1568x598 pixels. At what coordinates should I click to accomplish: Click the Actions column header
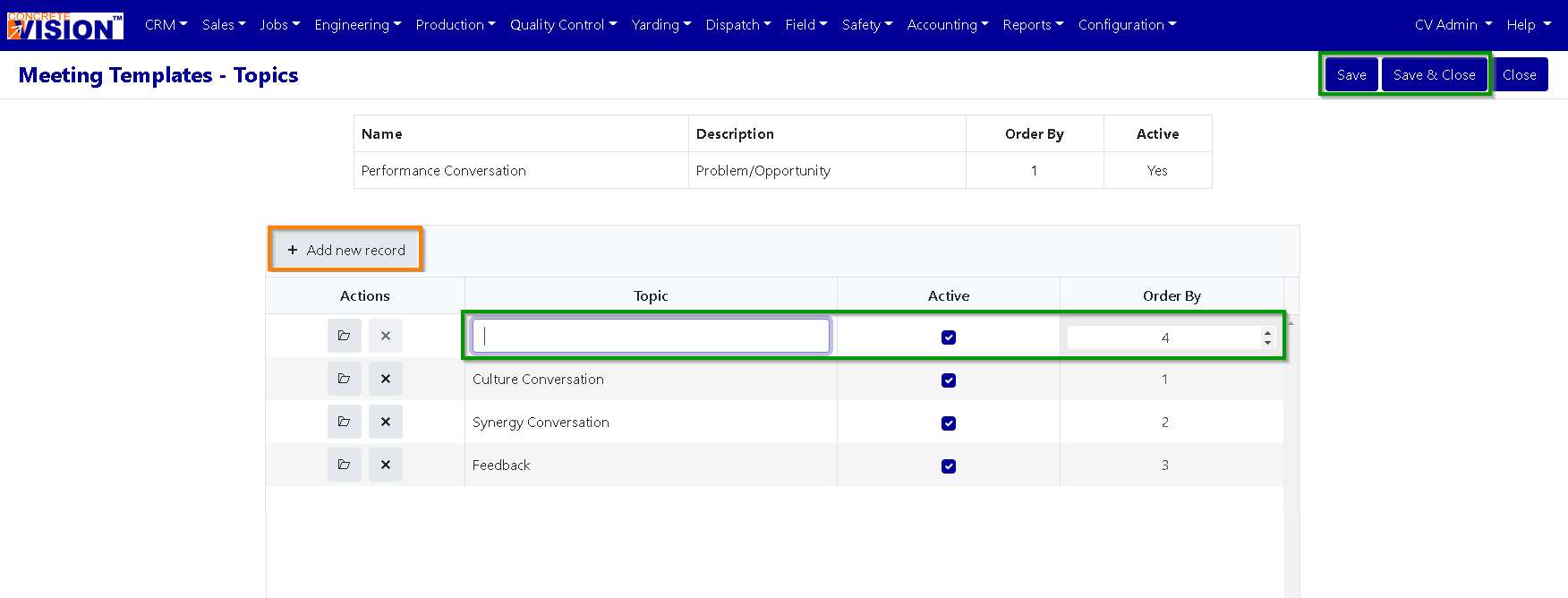365,295
